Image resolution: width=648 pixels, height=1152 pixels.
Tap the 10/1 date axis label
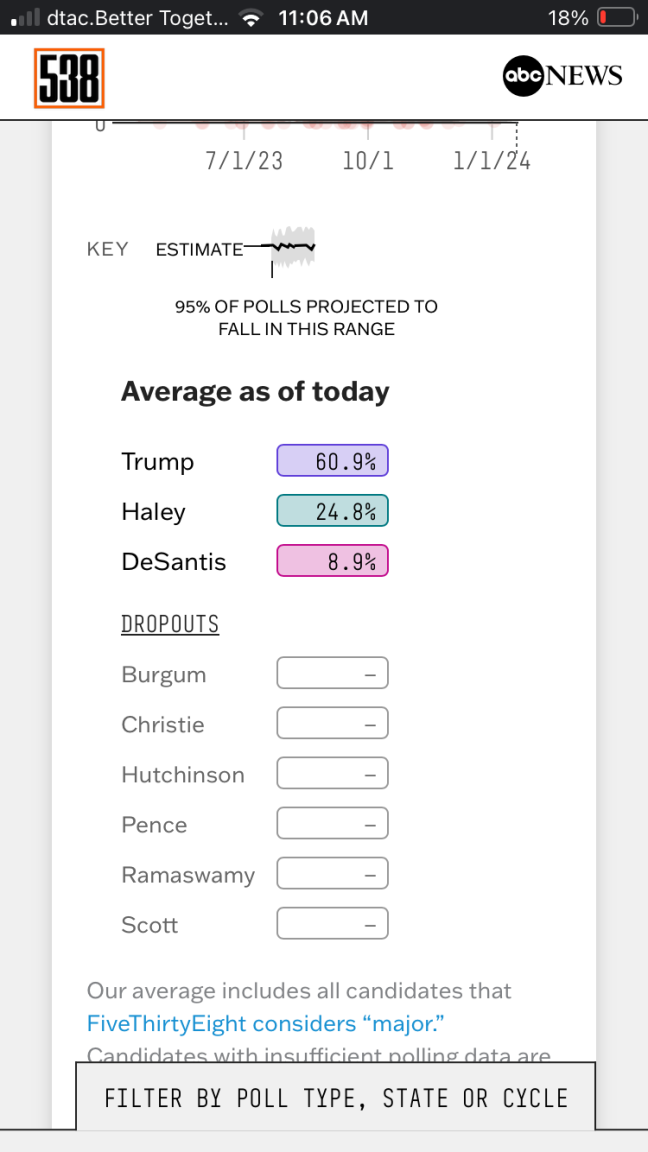368,160
